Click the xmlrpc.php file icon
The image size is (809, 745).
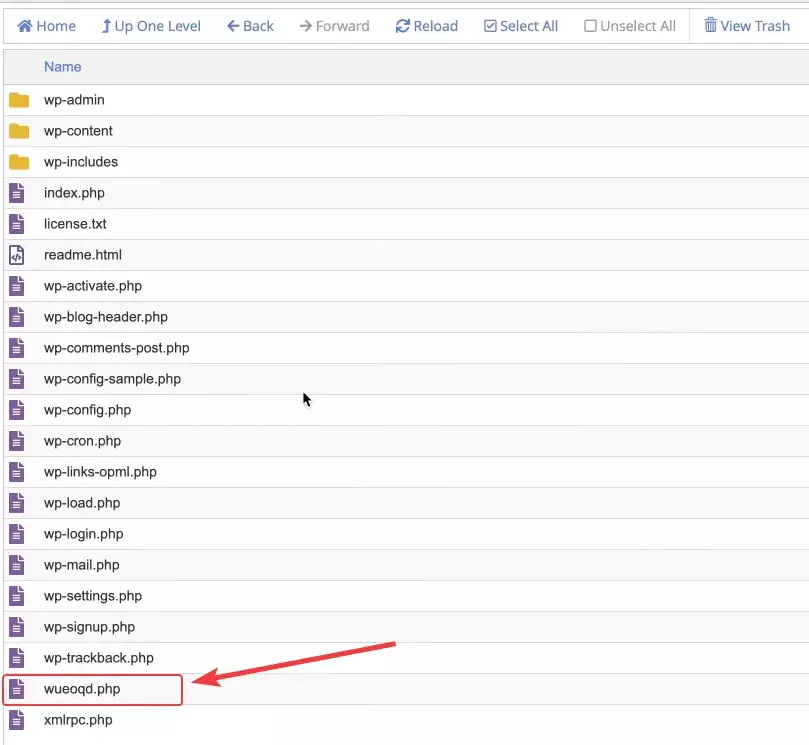point(17,720)
